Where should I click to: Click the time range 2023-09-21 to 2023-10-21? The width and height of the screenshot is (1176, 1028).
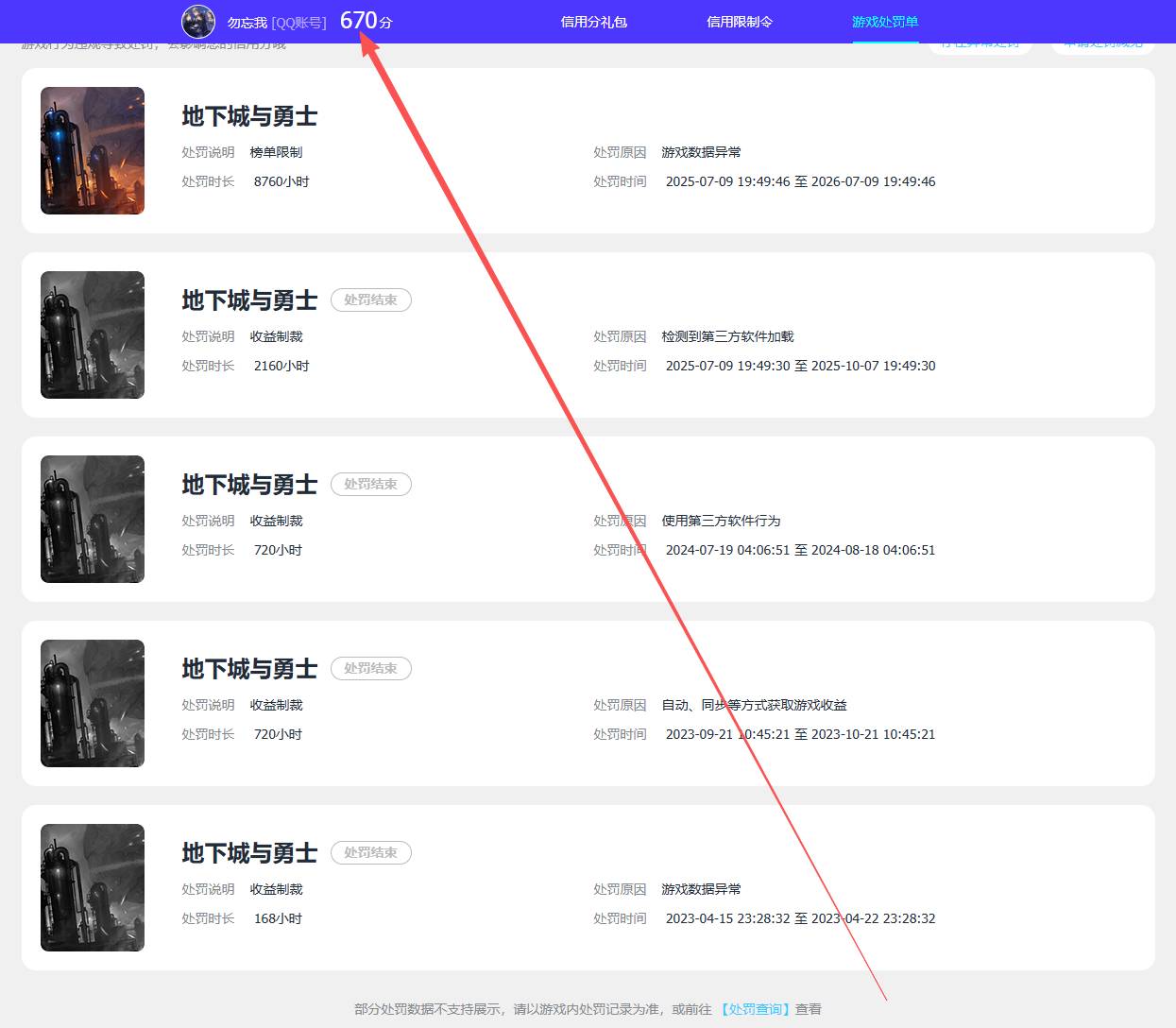(x=800, y=734)
